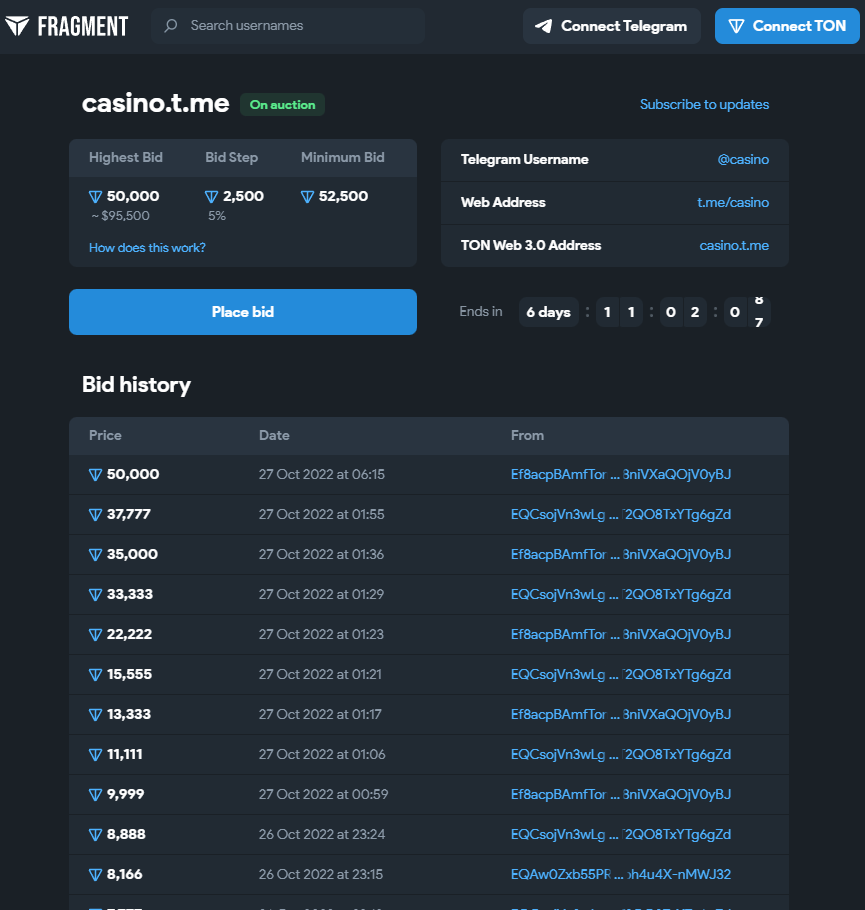Click the Price column header
This screenshot has width=865, height=910.
coord(105,436)
